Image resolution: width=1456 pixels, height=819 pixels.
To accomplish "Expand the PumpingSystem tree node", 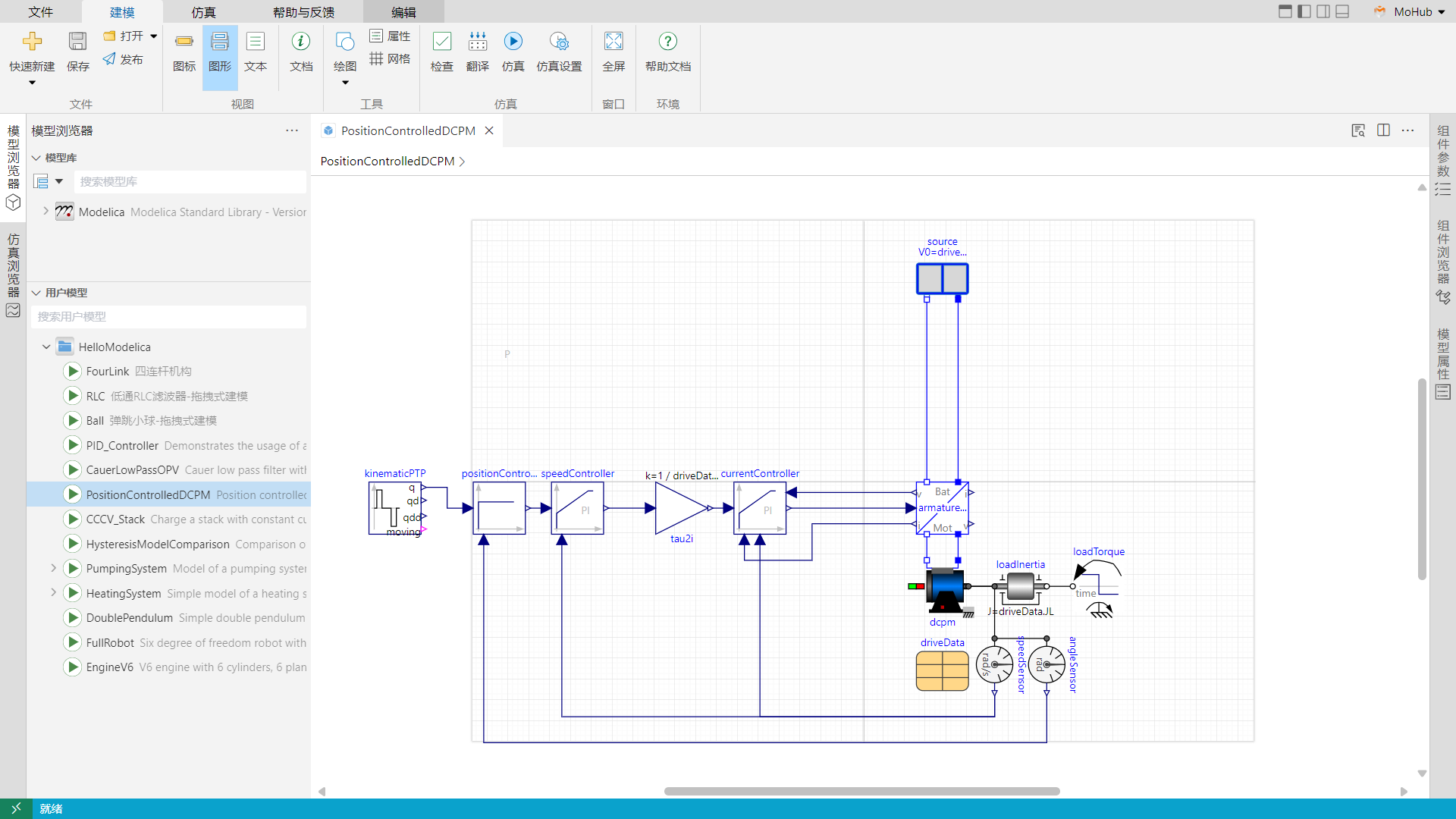I will coord(53,568).
